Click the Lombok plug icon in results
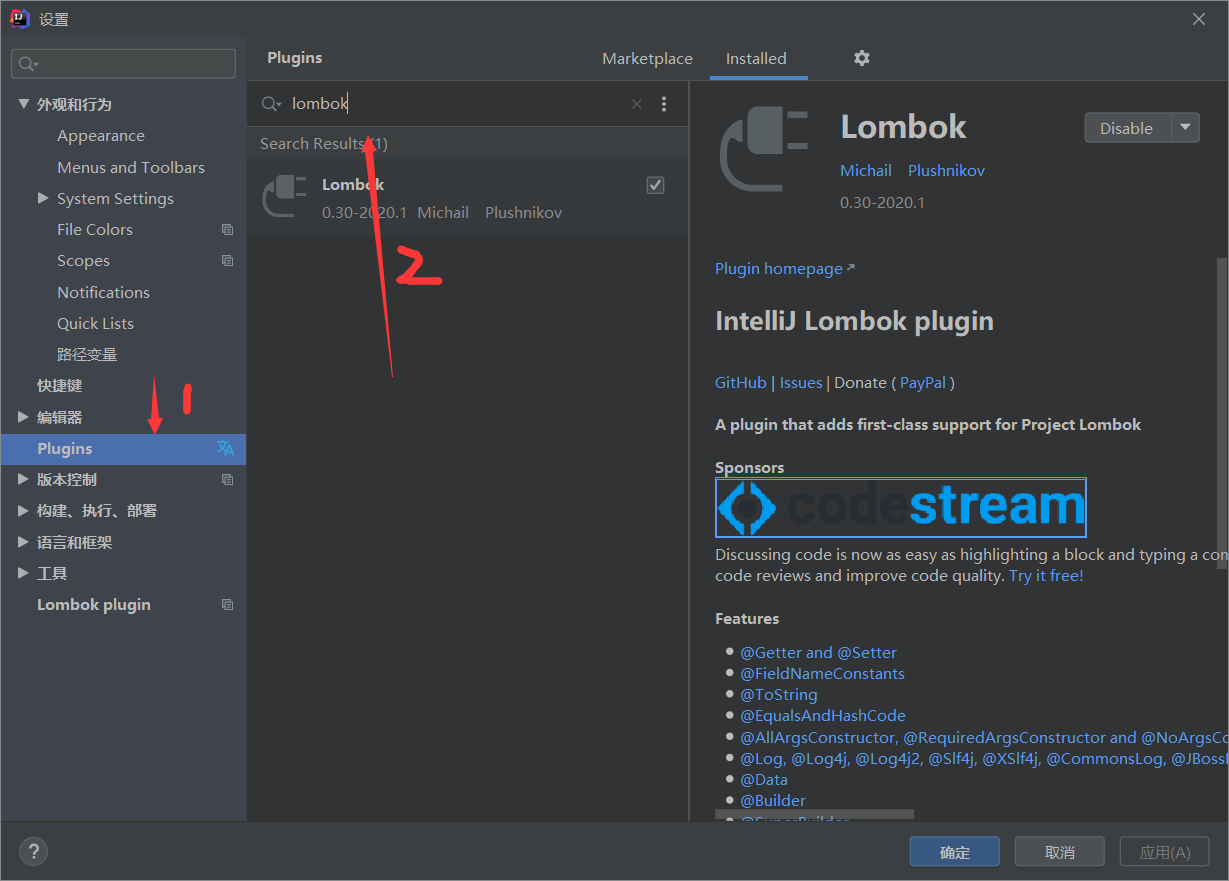This screenshot has height=881, width=1229. (x=284, y=196)
